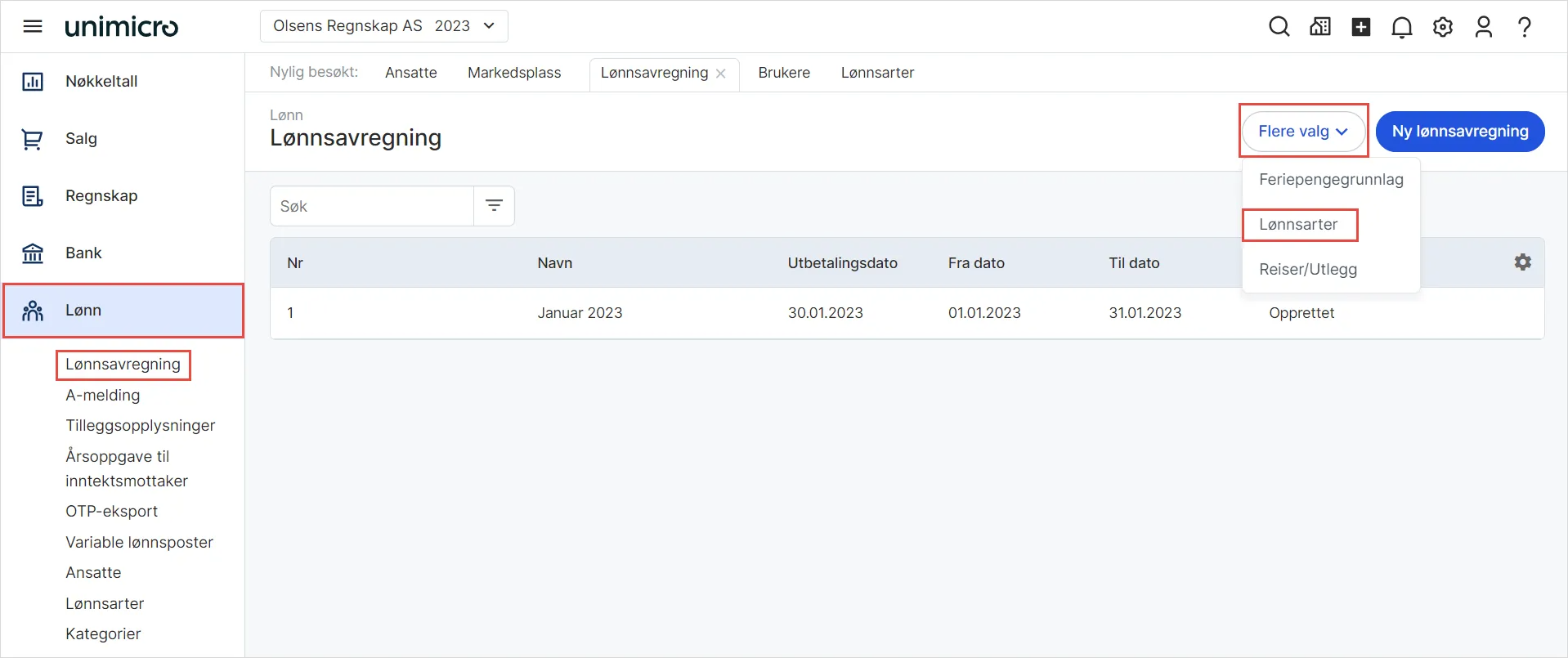The height and width of the screenshot is (658, 1568).
Task: Click the Lønn breadcrumb above the title
Action: (286, 115)
